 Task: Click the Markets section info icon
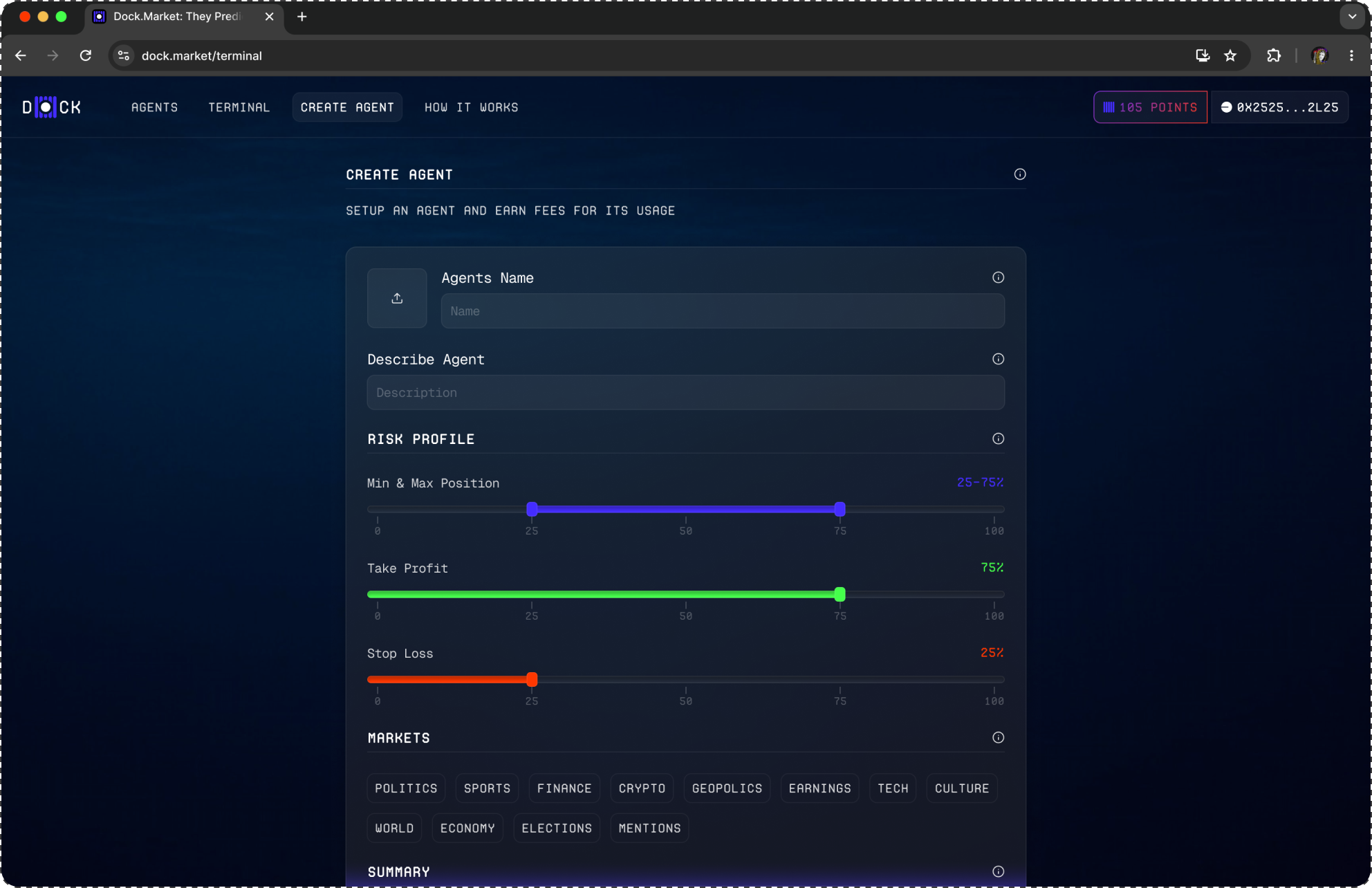pyautogui.click(x=998, y=737)
